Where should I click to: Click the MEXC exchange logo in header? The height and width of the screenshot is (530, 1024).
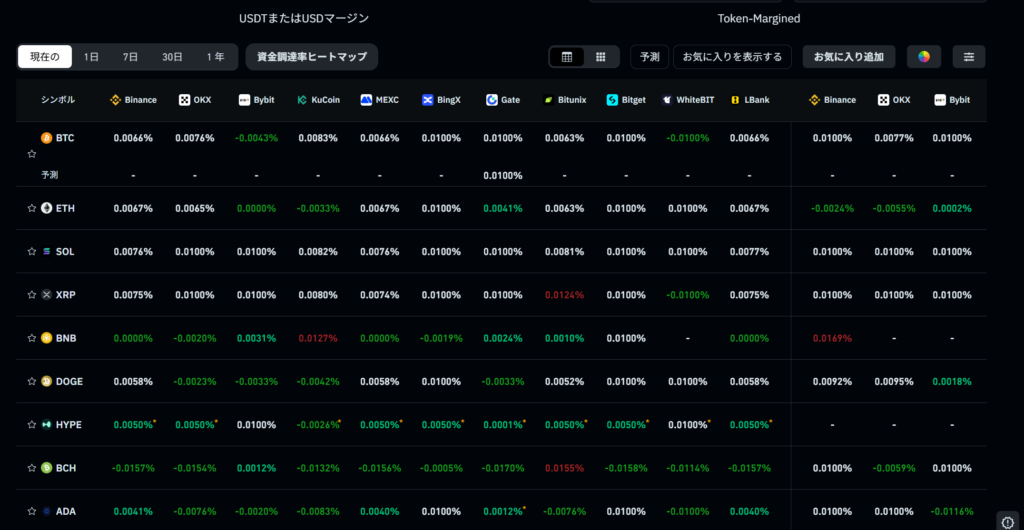click(x=366, y=100)
